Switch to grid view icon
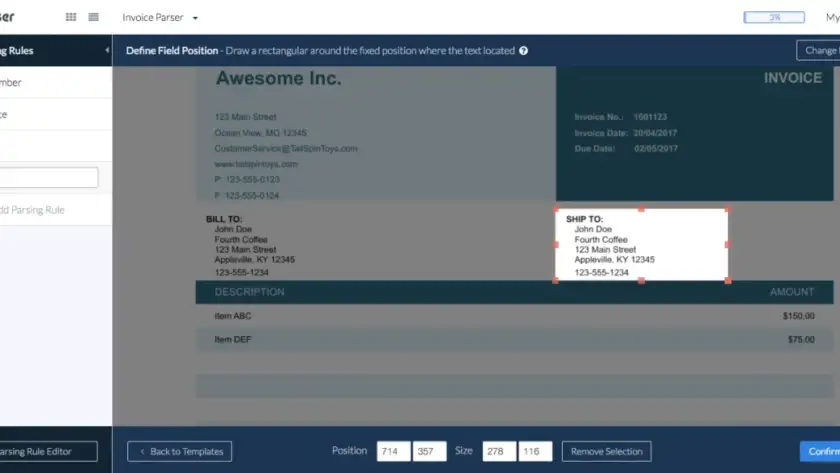The height and width of the screenshot is (473, 840). (71, 17)
